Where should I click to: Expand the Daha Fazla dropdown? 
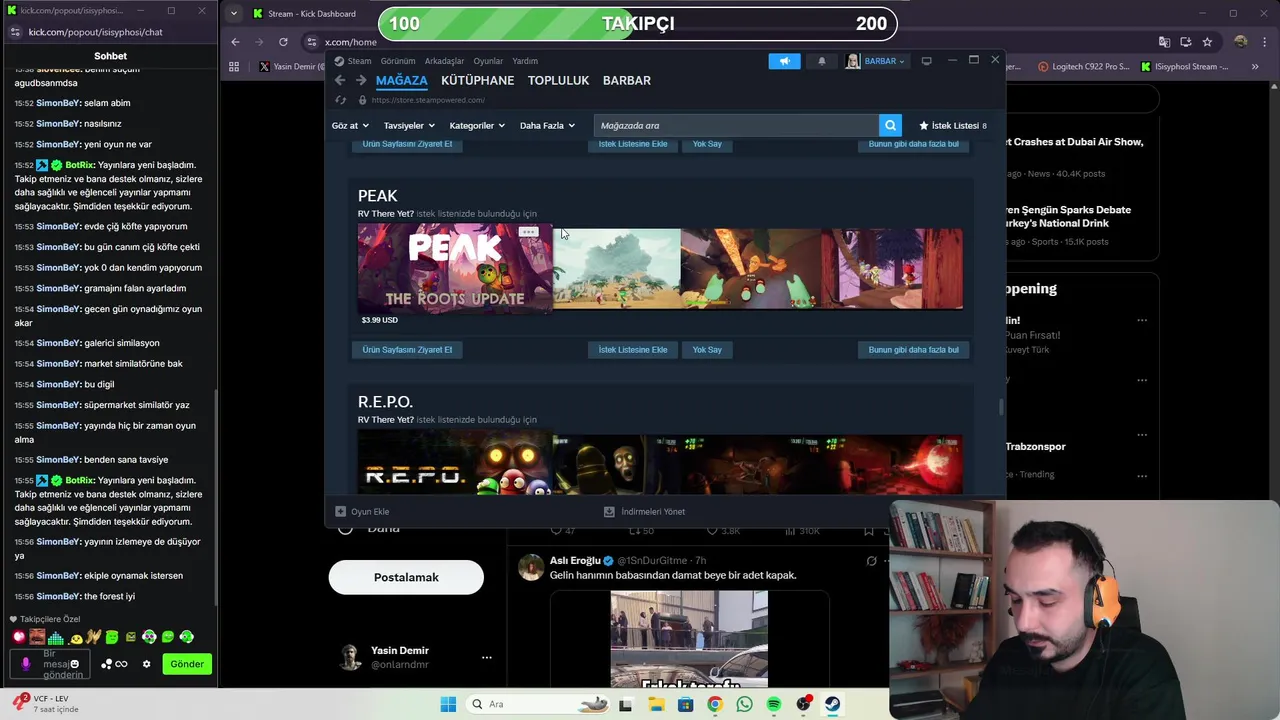click(x=547, y=125)
